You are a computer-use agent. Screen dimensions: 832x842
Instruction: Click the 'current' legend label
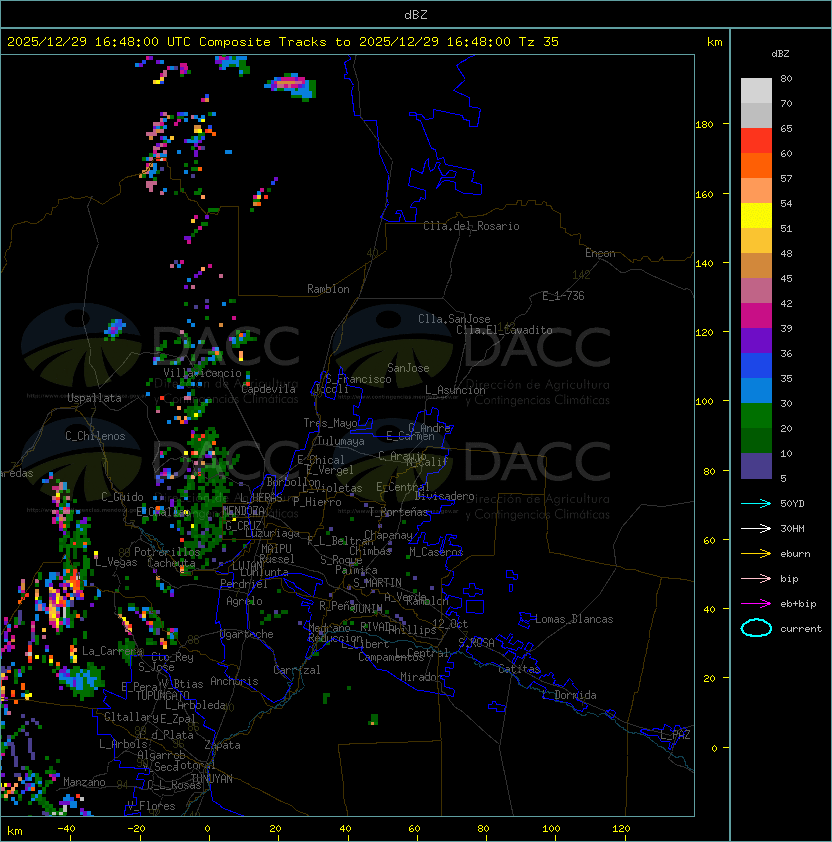(801, 629)
